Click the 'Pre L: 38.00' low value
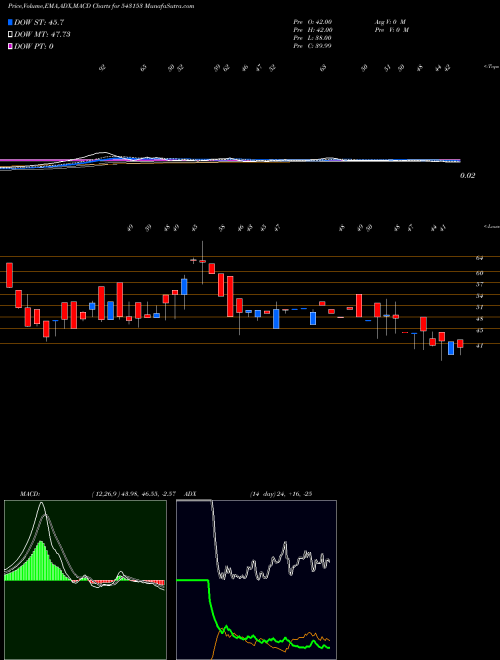 click(313, 38)
